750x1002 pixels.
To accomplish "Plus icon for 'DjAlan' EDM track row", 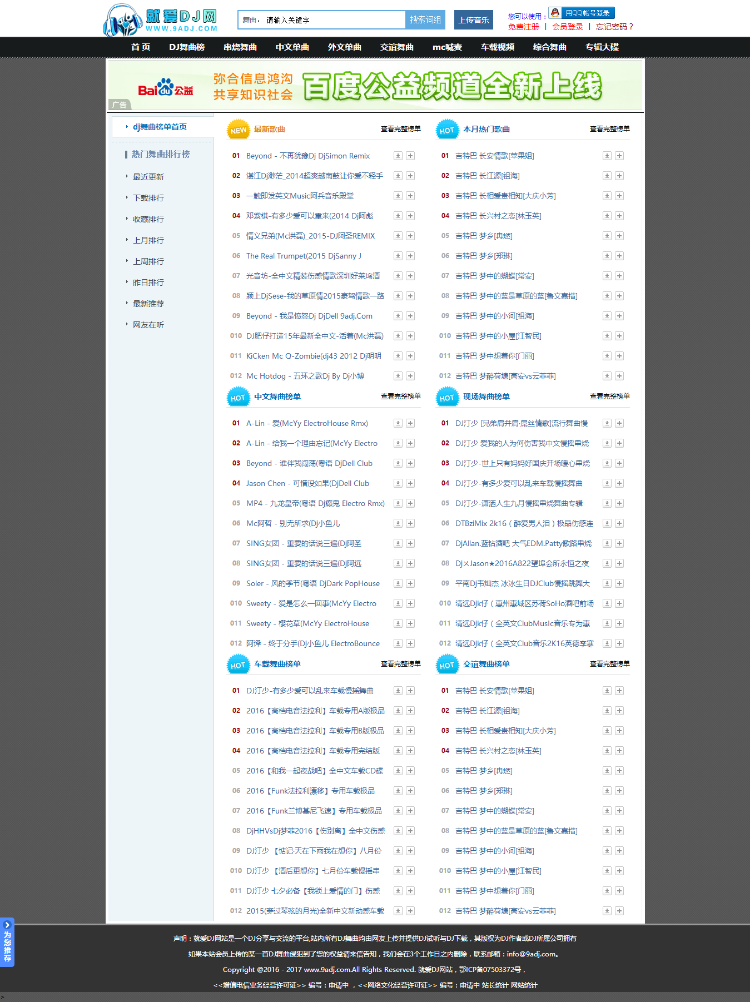I will pyautogui.click(x=619, y=543).
